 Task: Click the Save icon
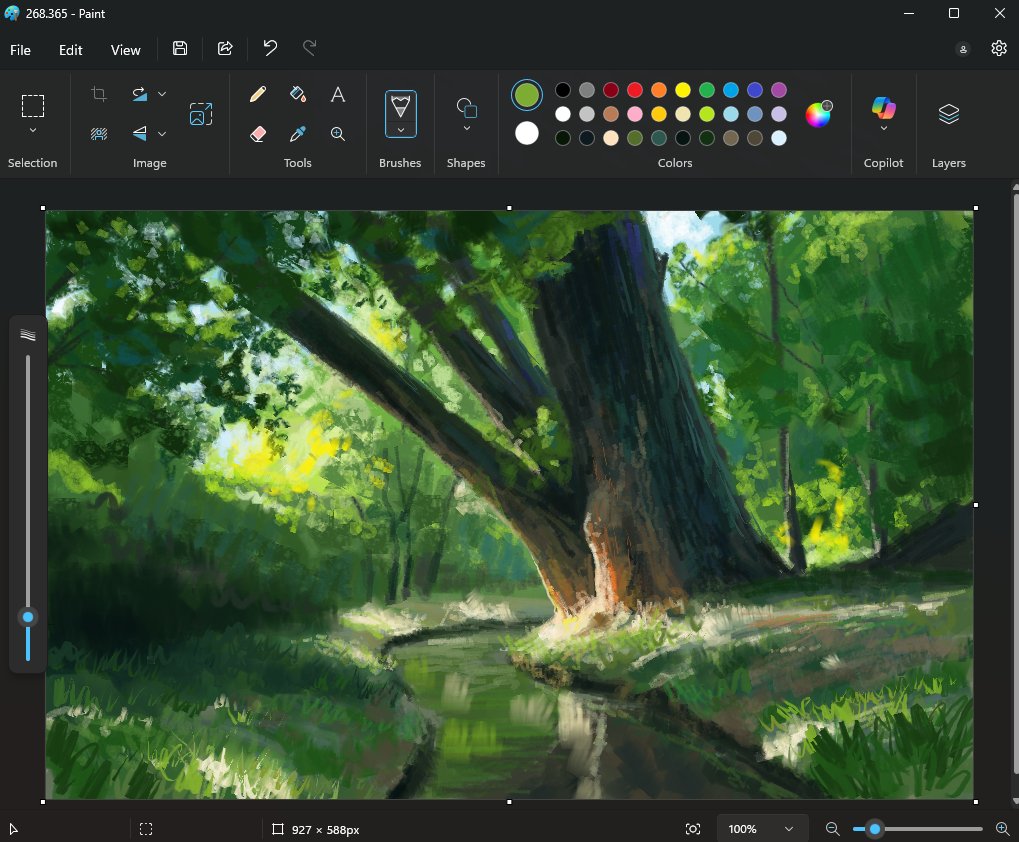click(180, 48)
